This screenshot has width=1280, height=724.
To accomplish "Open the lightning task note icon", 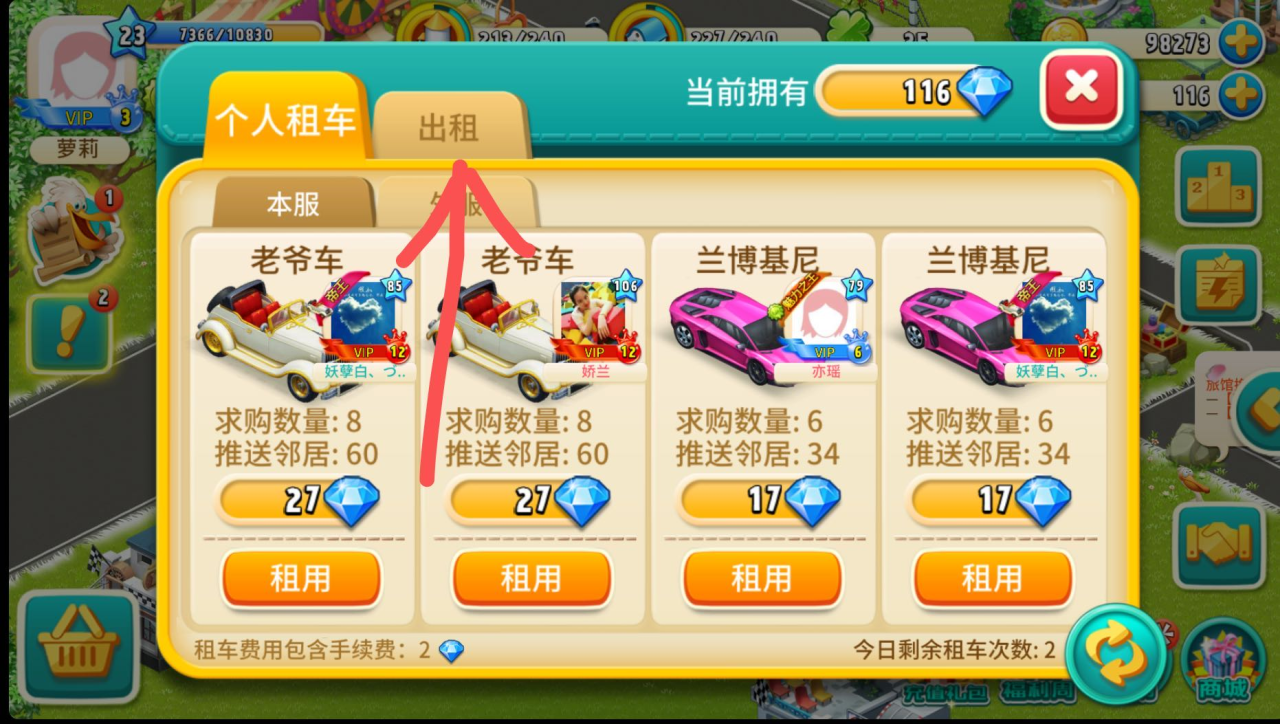I will pos(1218,285).
